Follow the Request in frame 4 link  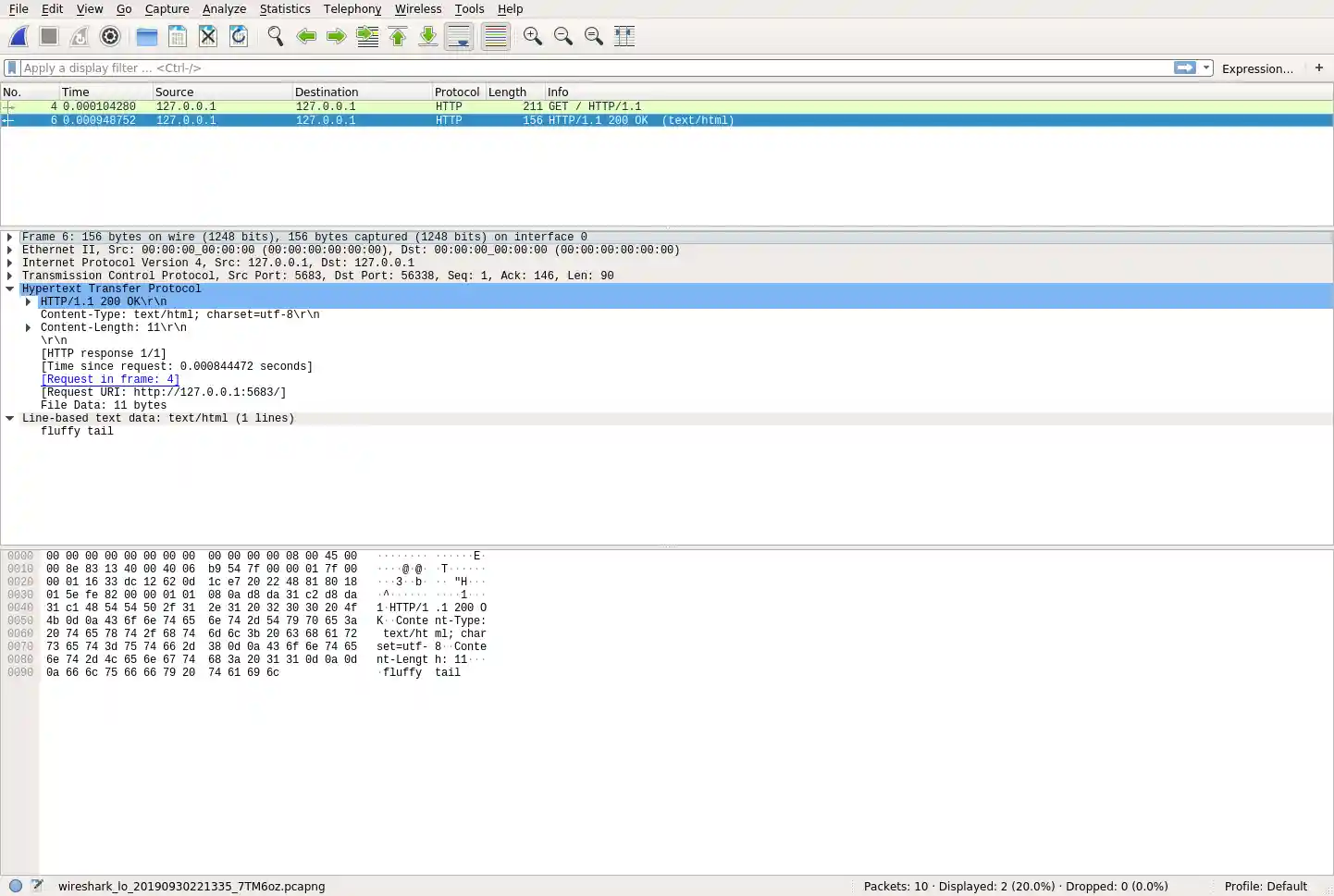tap(109, 379)
